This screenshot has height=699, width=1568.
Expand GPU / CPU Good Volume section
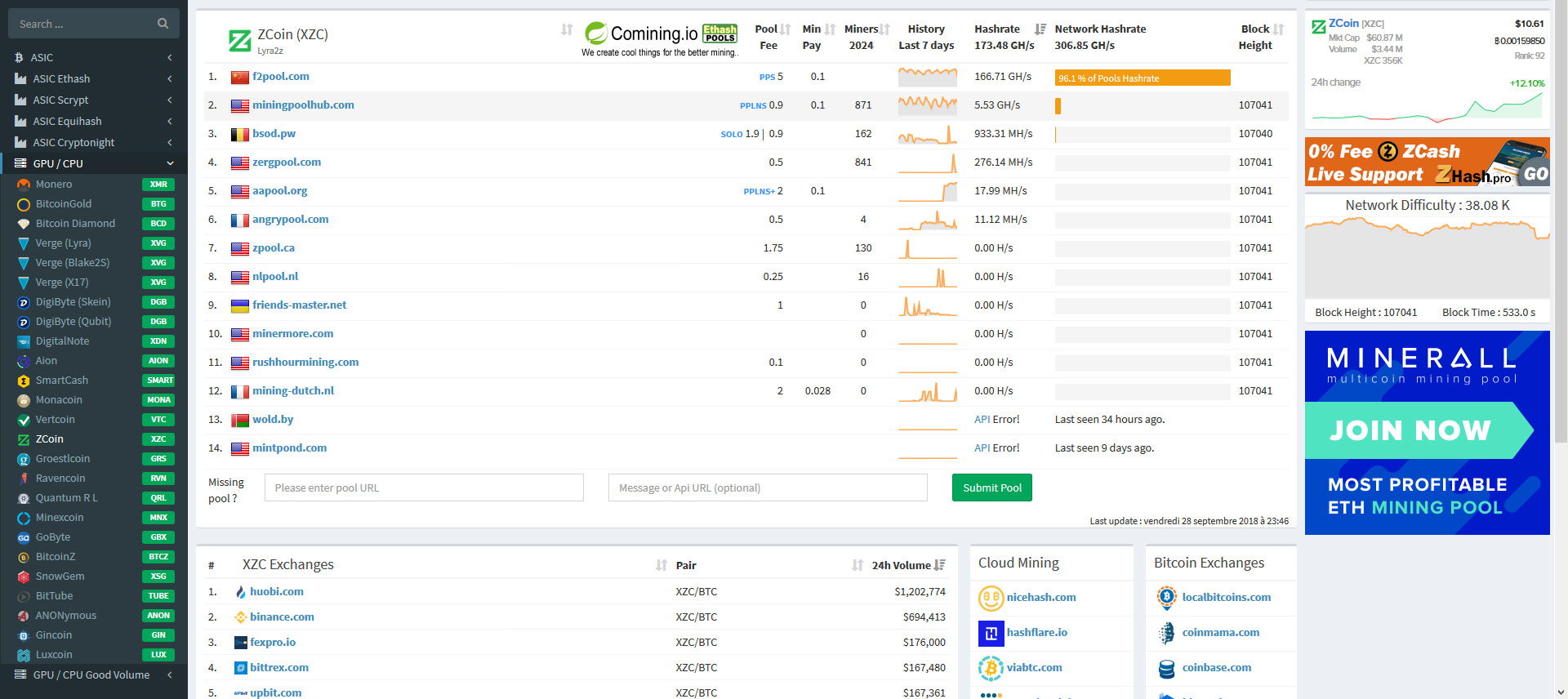coord(94,675)
